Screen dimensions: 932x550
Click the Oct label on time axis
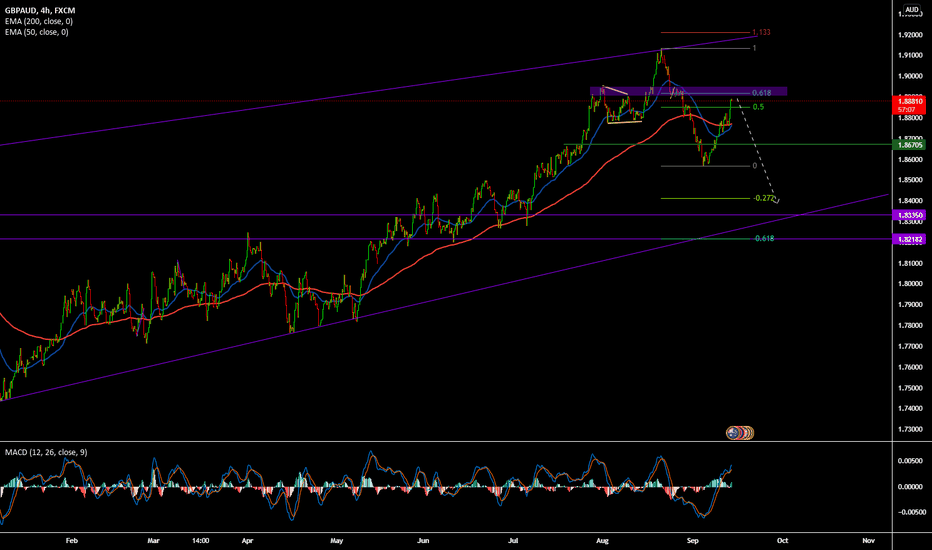(x=783, y=540)
